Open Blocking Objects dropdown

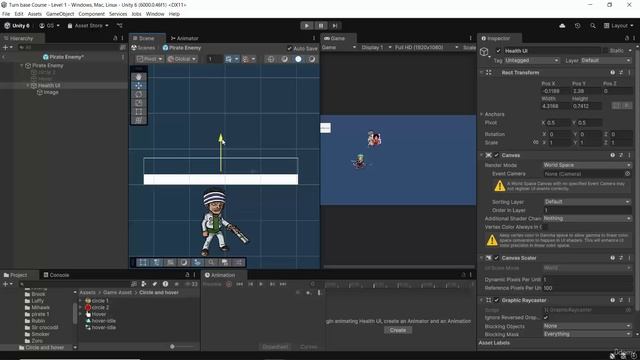click(587, 326)
